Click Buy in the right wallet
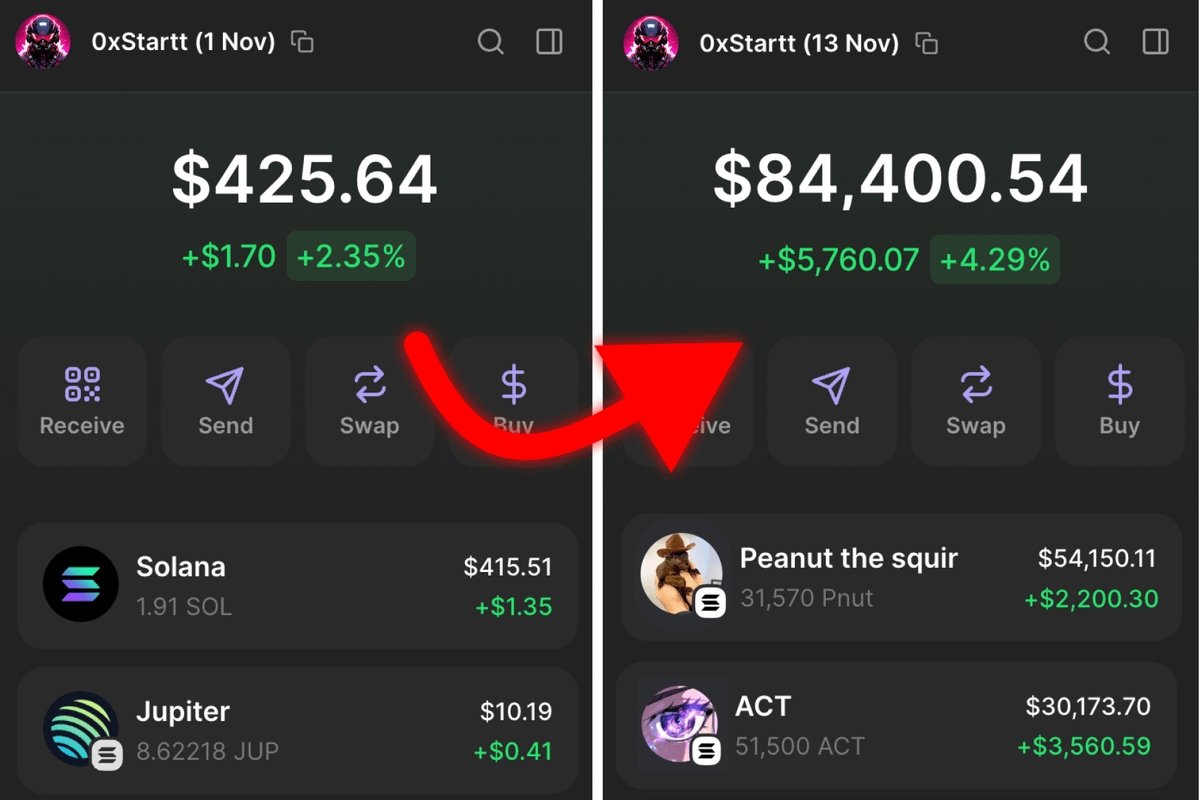The width and height of the screenshot is (1200, 800). [x=1120, y=401]
